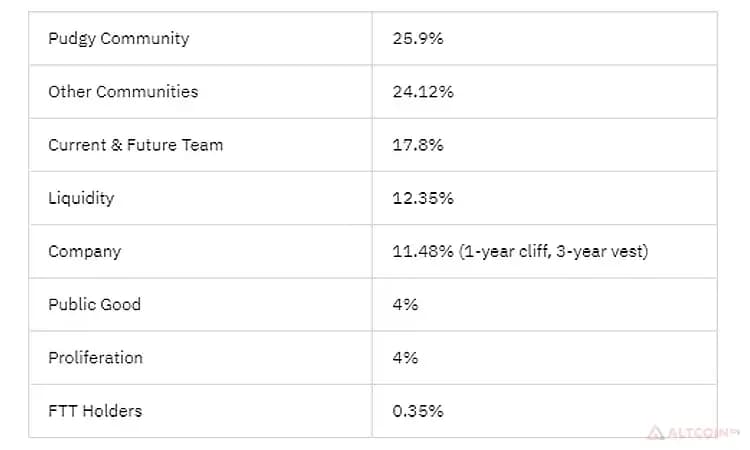750x450 pixels.
Task: Click the 11.48% cliff and vest text
Action: tap(520, 252)
